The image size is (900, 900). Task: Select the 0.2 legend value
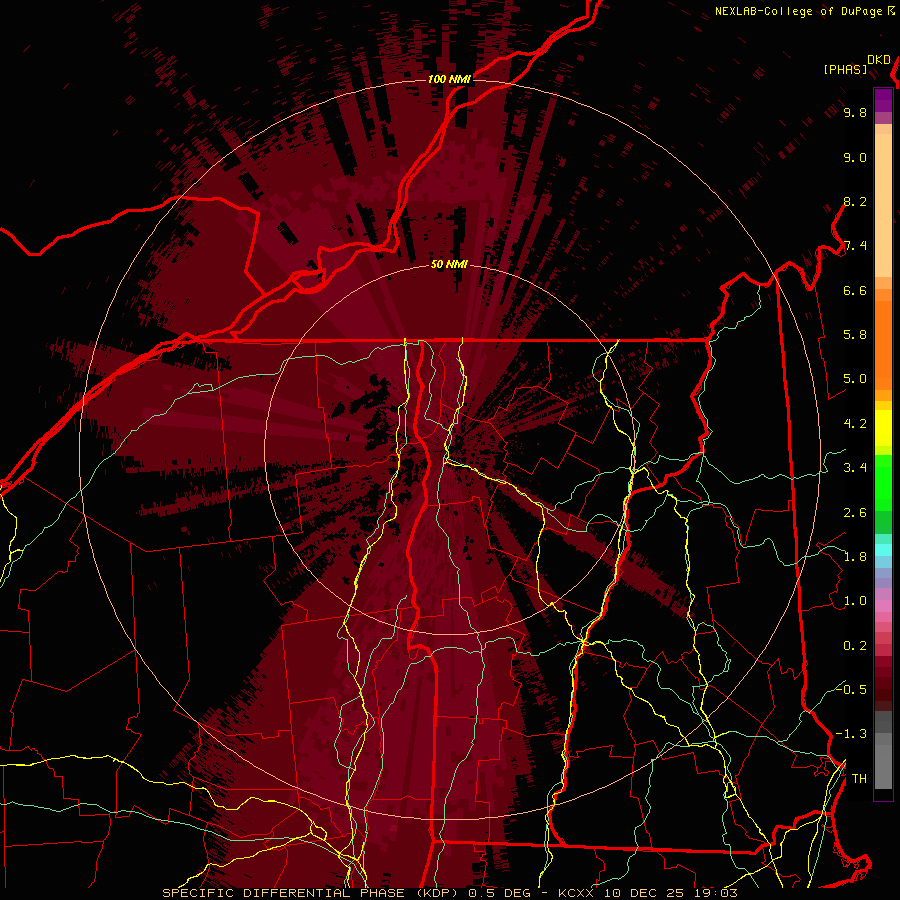pos(855,646)
